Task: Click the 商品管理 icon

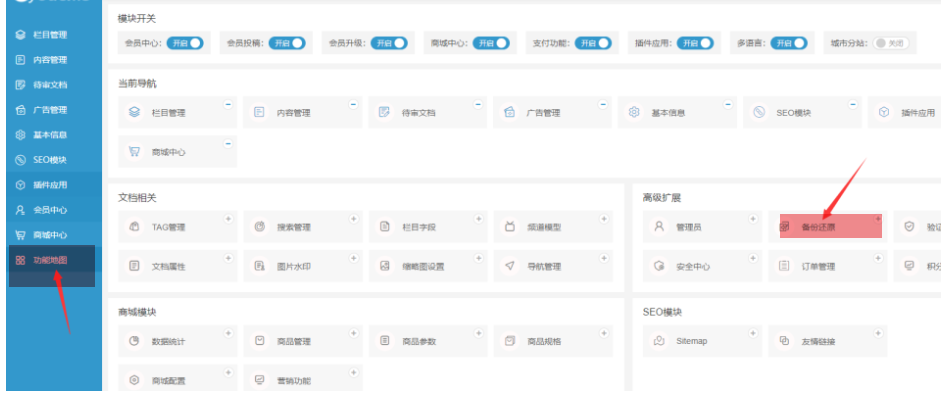Action: coord(259,341)
